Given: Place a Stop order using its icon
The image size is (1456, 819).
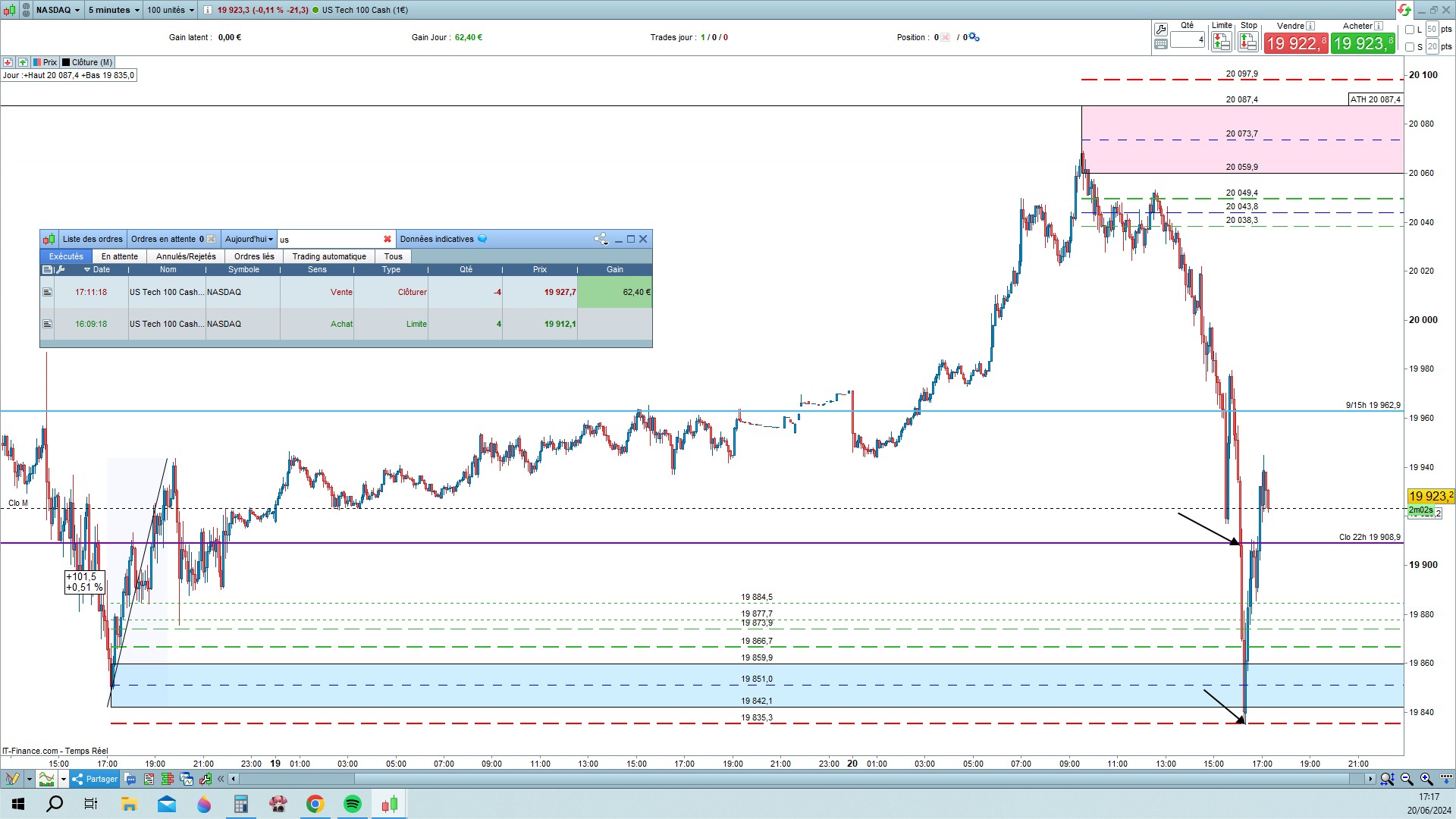Looking at the screenshot, I should pyautogui.click(x=1247, y=42).
